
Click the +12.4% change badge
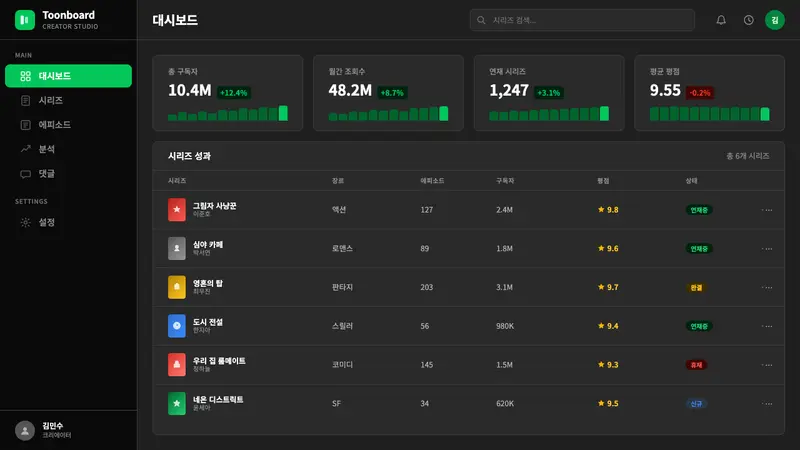(234, 93)
